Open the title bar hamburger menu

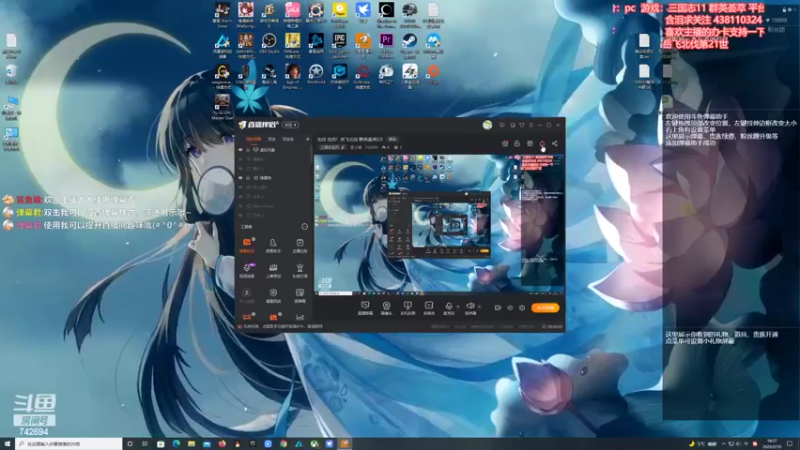tap(531, 125)
